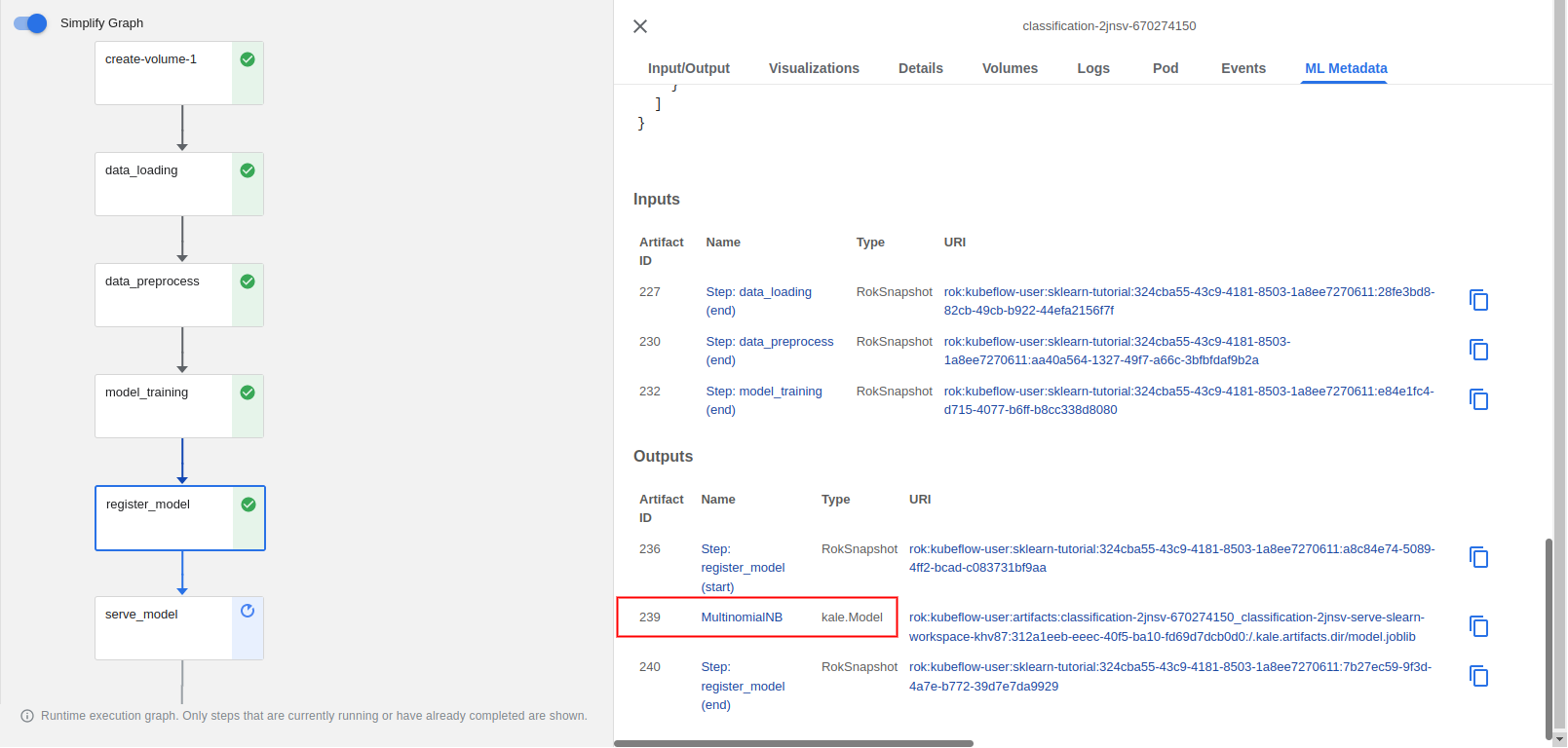Screen dimensions: 1568x748
Task: Open Step: register_model (end) output link
Action: point(743,686)
